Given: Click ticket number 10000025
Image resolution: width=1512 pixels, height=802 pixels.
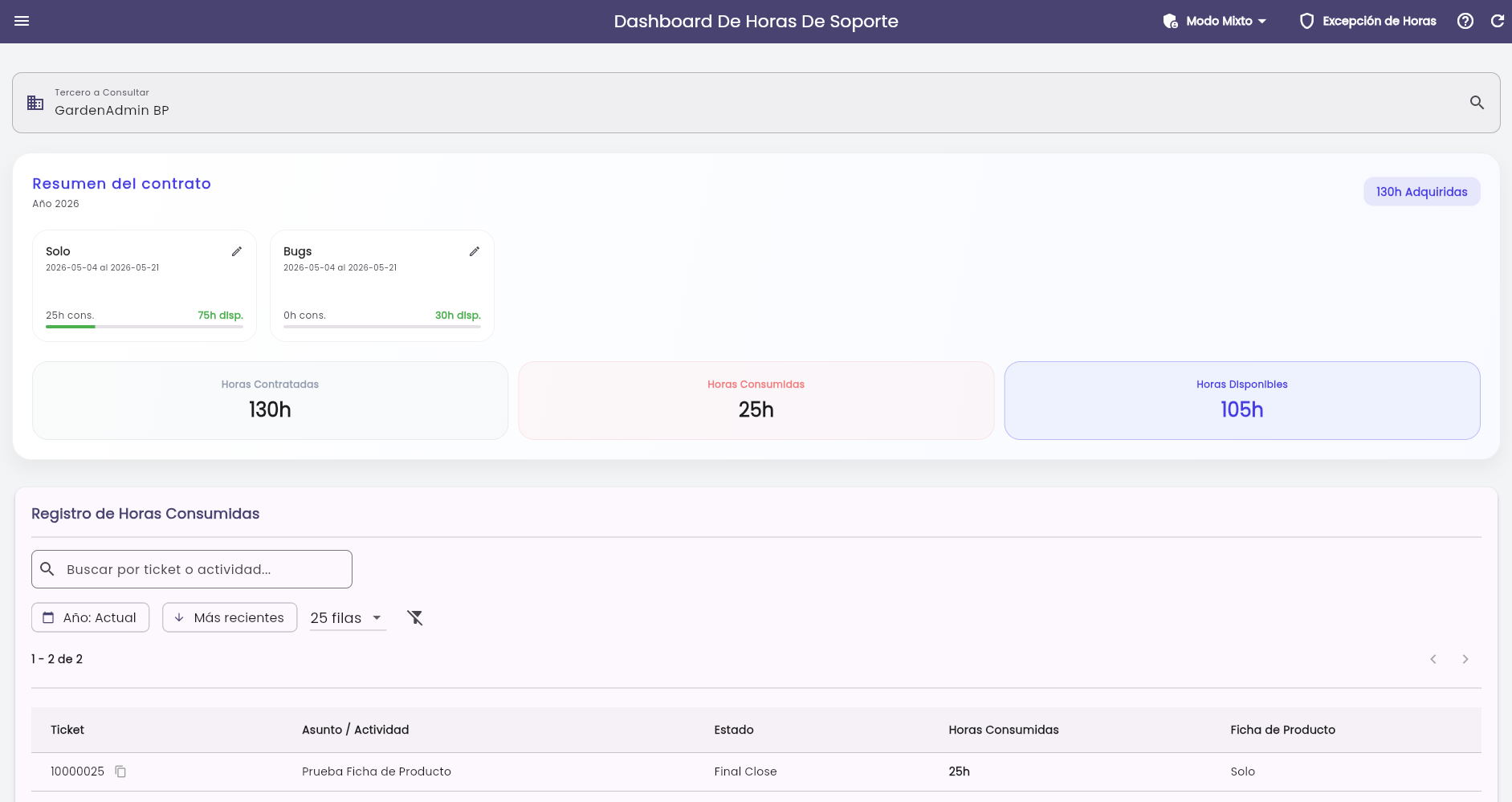Looking at the screenshot, I should pyautogui.click(x=77, y=771).
